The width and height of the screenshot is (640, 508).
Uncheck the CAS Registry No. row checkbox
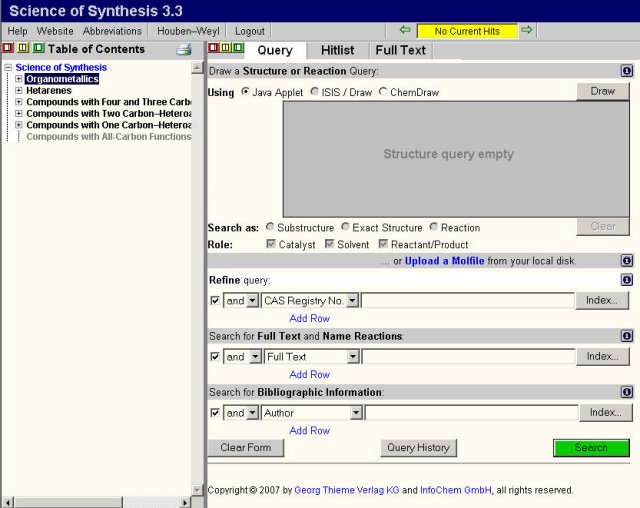coord(215,301)
